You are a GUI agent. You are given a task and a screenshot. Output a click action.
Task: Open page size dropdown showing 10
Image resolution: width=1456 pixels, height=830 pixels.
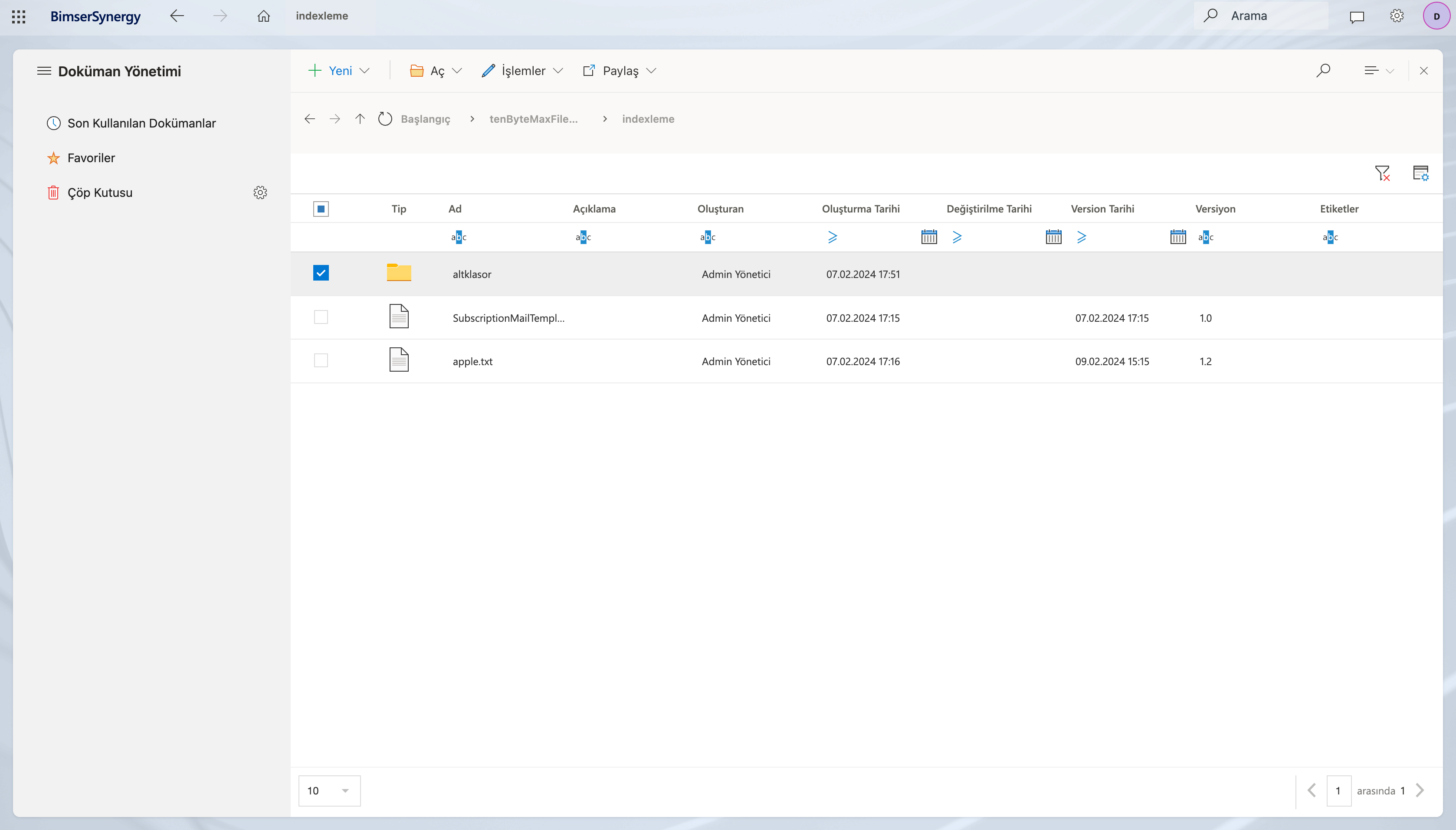329,791
